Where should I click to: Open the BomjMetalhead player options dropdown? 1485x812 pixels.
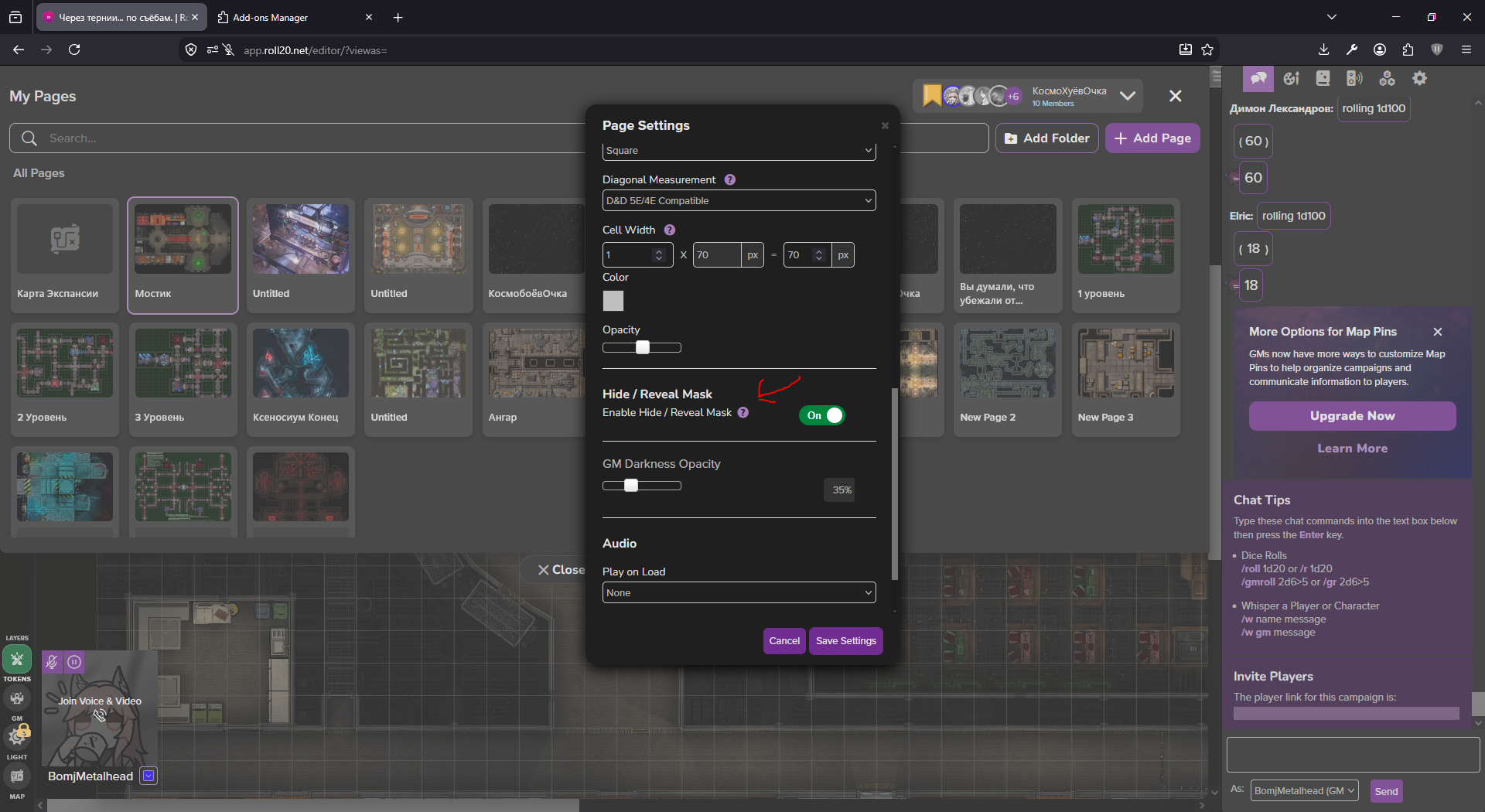tap(149, 776)
